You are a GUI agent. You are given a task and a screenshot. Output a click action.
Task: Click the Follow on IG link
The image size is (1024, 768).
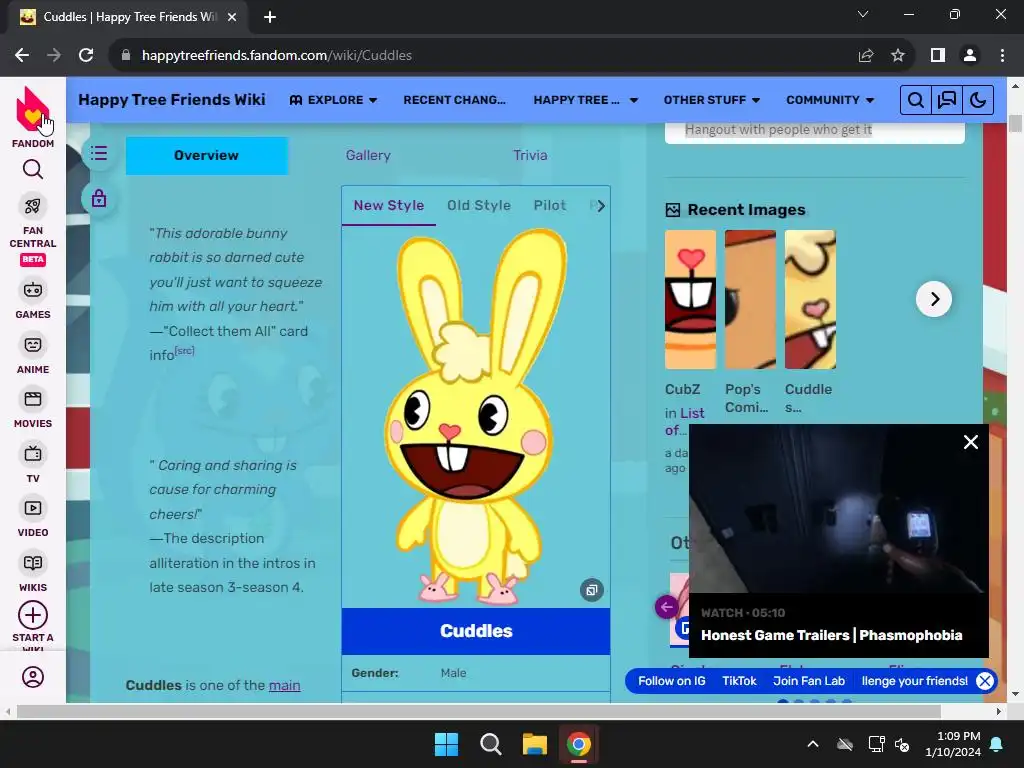point(672,681)
